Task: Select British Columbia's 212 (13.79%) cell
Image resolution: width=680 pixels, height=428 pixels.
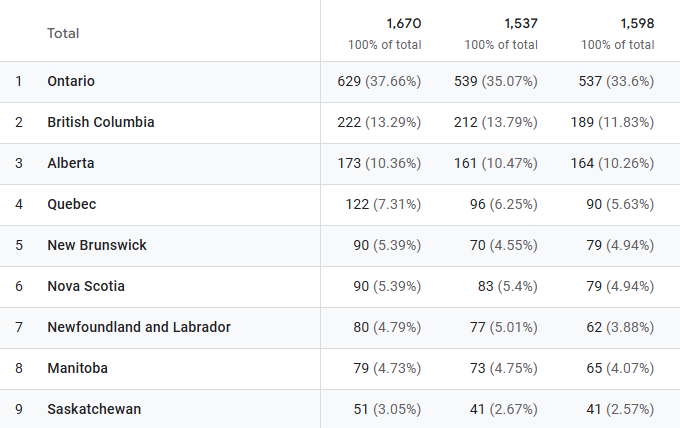Action: click(x=495, y=122)
